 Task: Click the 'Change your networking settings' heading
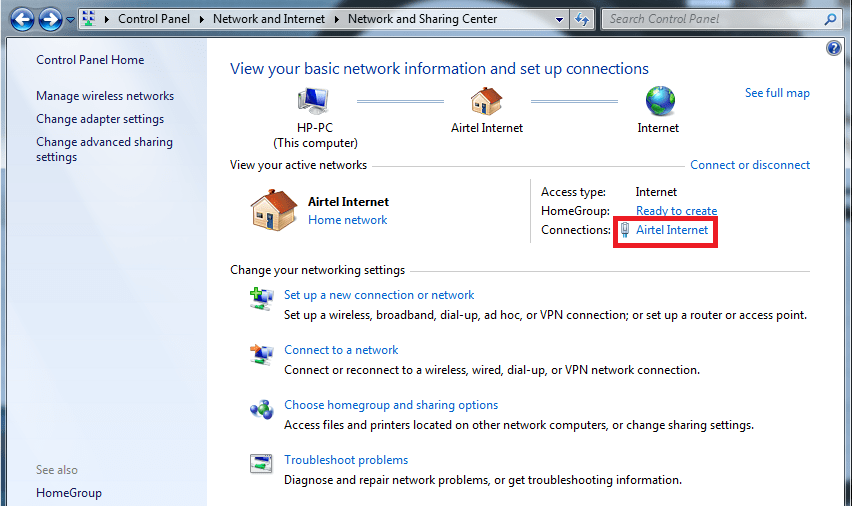(x=317, y=270)
